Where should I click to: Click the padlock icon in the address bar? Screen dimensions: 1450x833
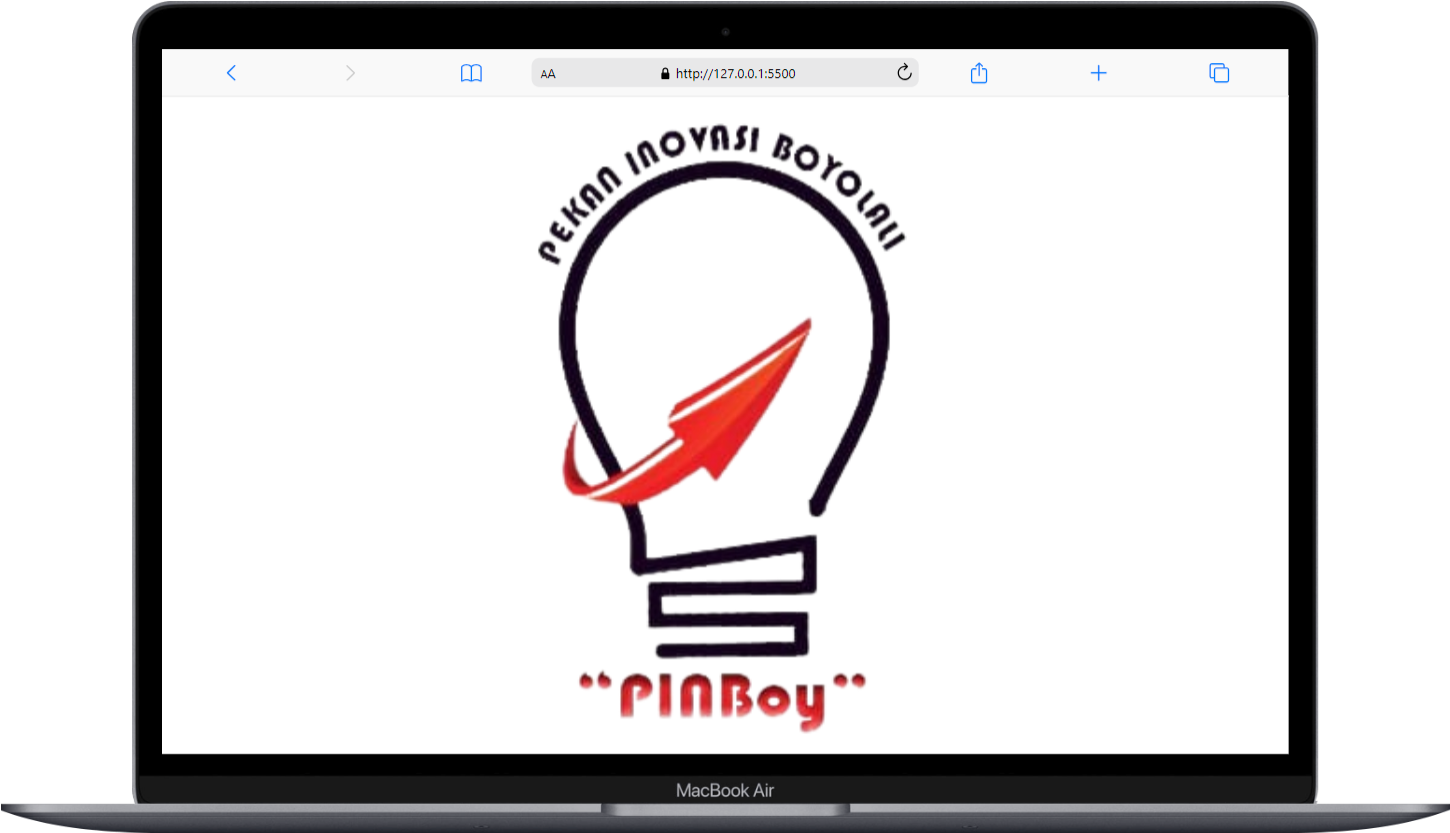click(x=664, y=73)
